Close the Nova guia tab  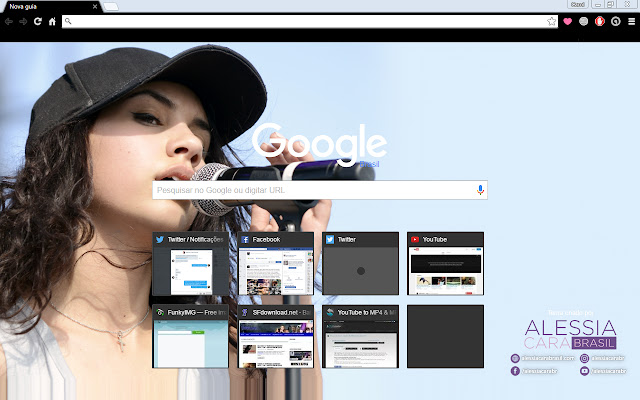pos(95,7)
